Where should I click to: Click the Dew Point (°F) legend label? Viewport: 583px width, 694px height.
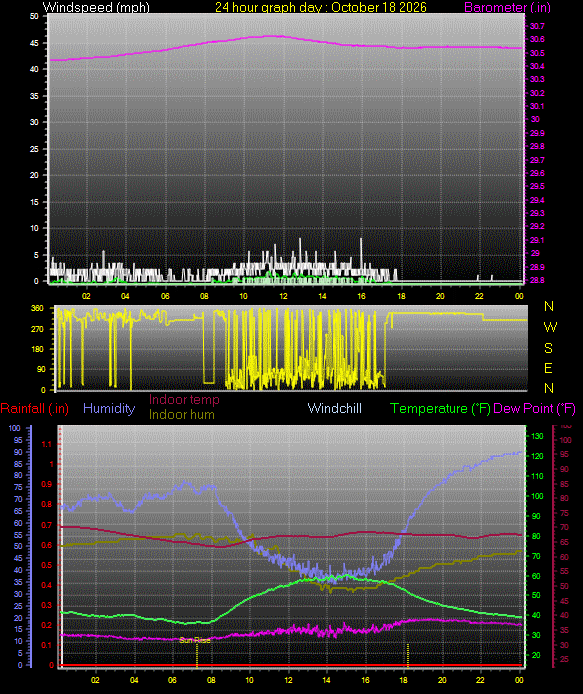click(x=534, y=408)
